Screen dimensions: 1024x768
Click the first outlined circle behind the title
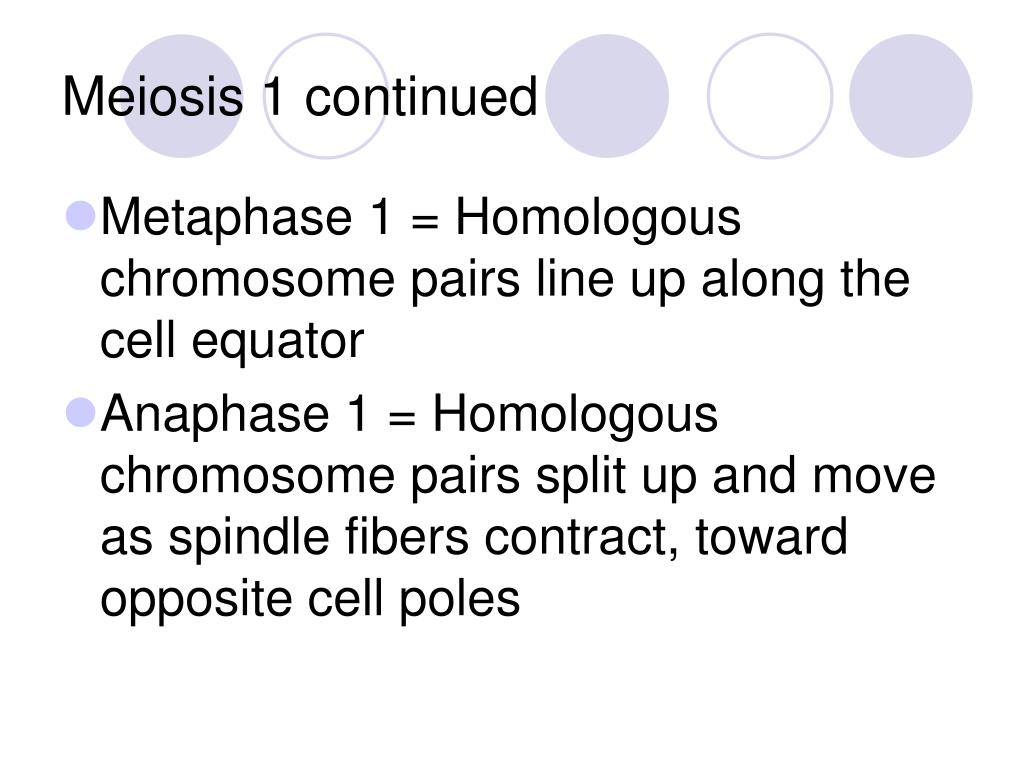coord(326,96)
